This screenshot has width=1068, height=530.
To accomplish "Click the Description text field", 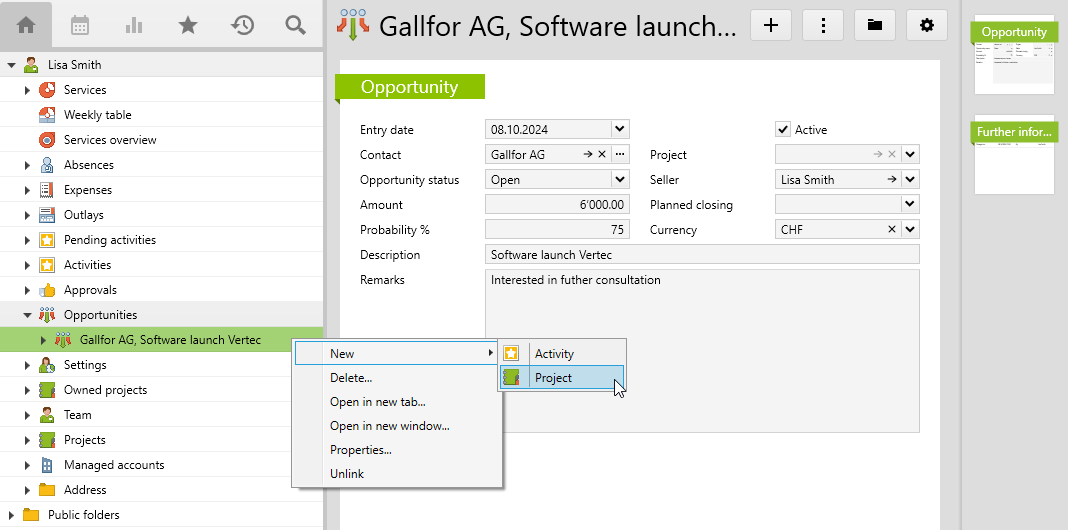I will point(701,255).
